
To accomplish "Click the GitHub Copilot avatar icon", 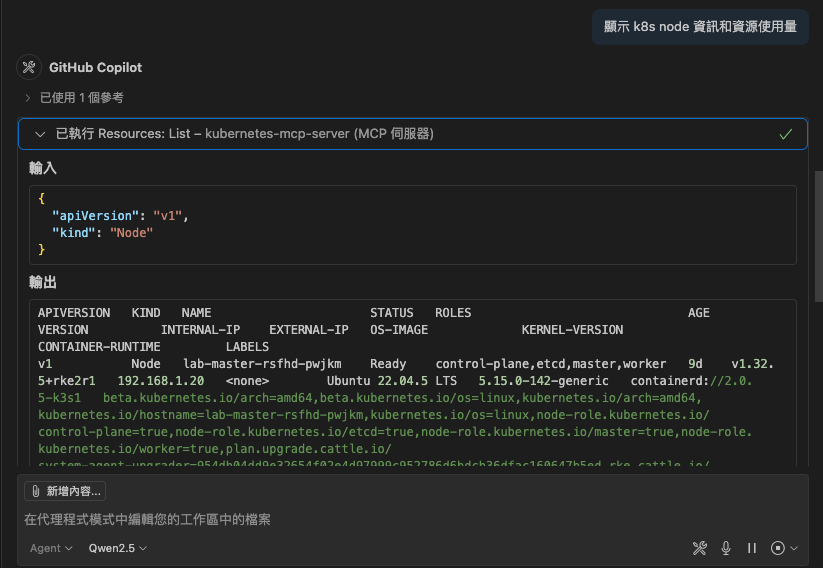I will 29,67.
